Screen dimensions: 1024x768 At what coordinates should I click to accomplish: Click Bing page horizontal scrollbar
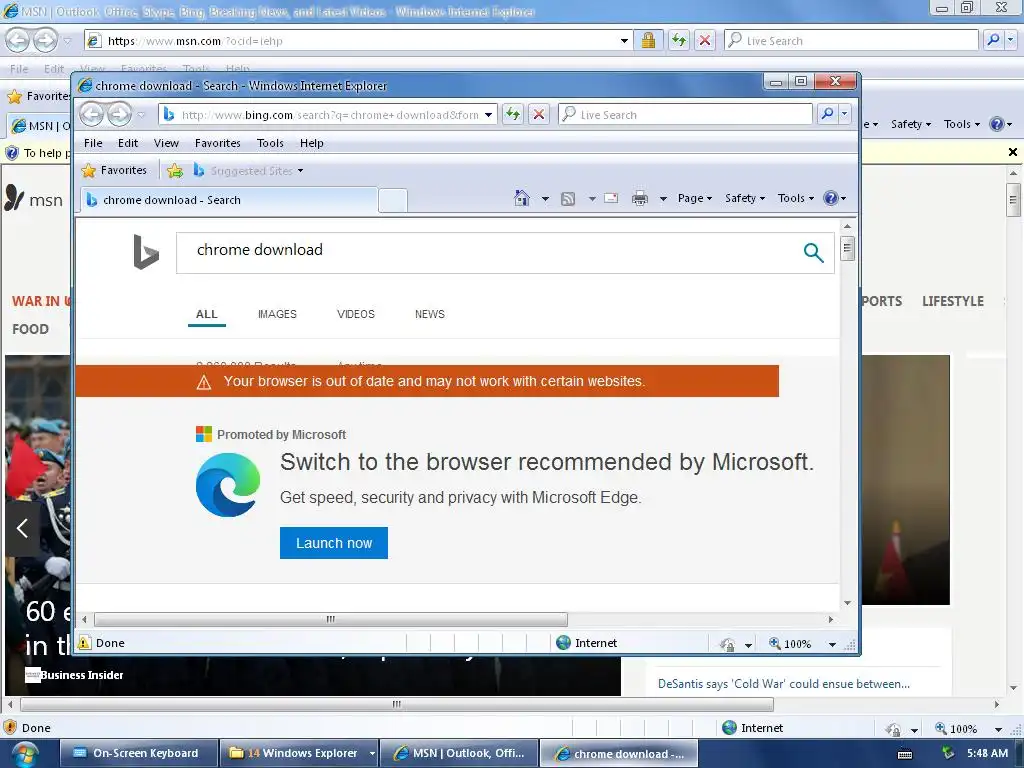[x=330, y=619]
